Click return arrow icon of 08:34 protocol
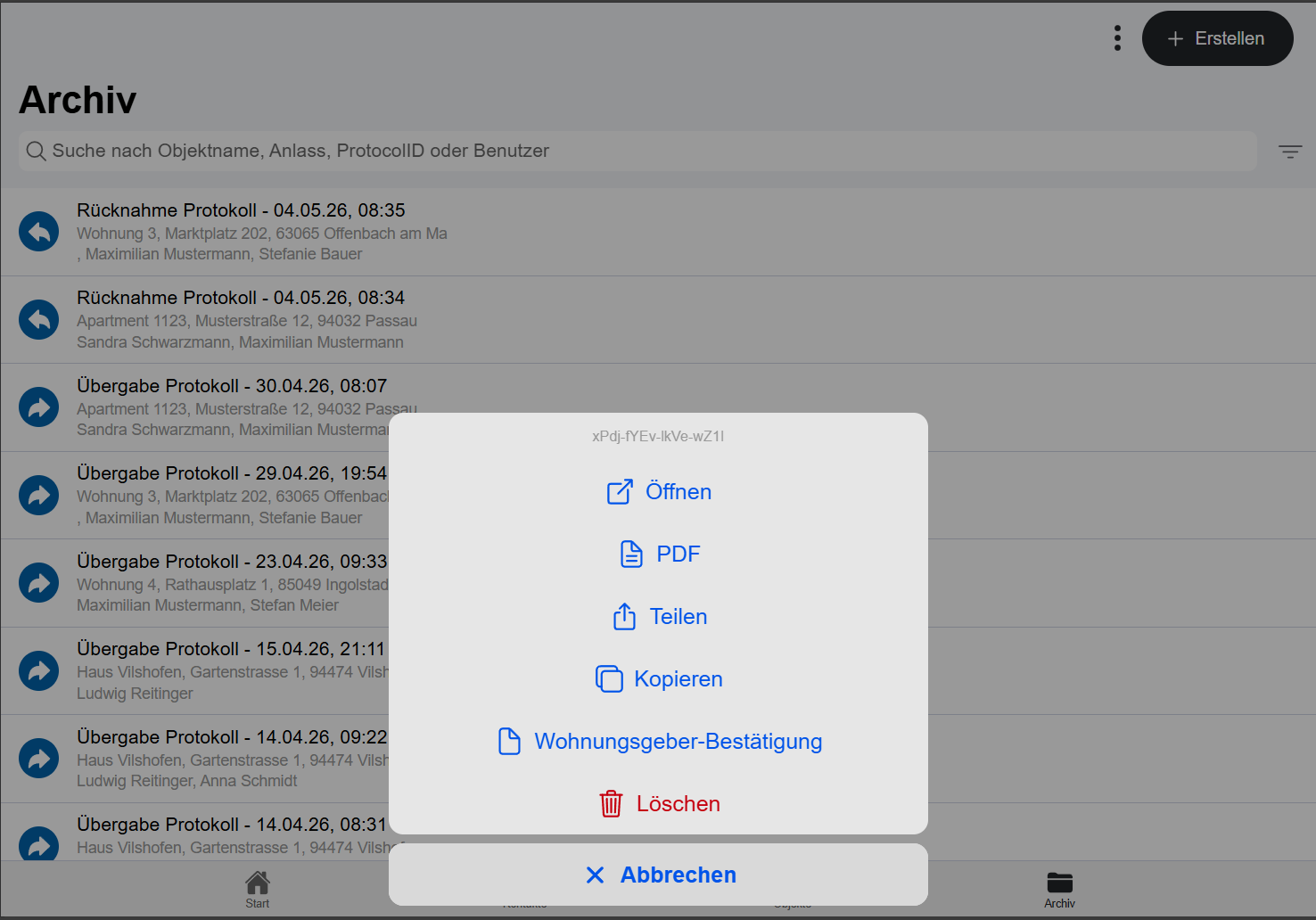 (x=39, y=319)
